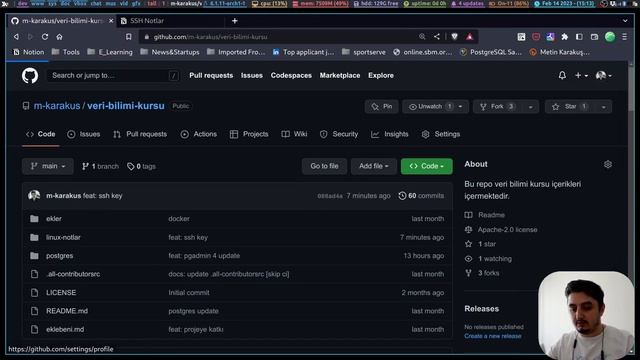640x360 pixels.
Task: Open the plus create-new dropdown
Action: 581,76
